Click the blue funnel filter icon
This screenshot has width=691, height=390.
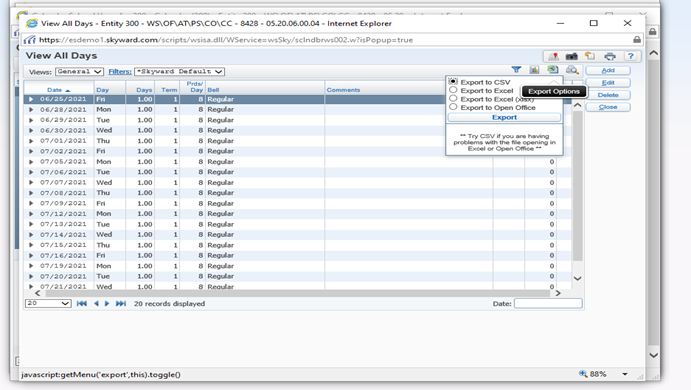pyautogui.click(x=516, y=70)
